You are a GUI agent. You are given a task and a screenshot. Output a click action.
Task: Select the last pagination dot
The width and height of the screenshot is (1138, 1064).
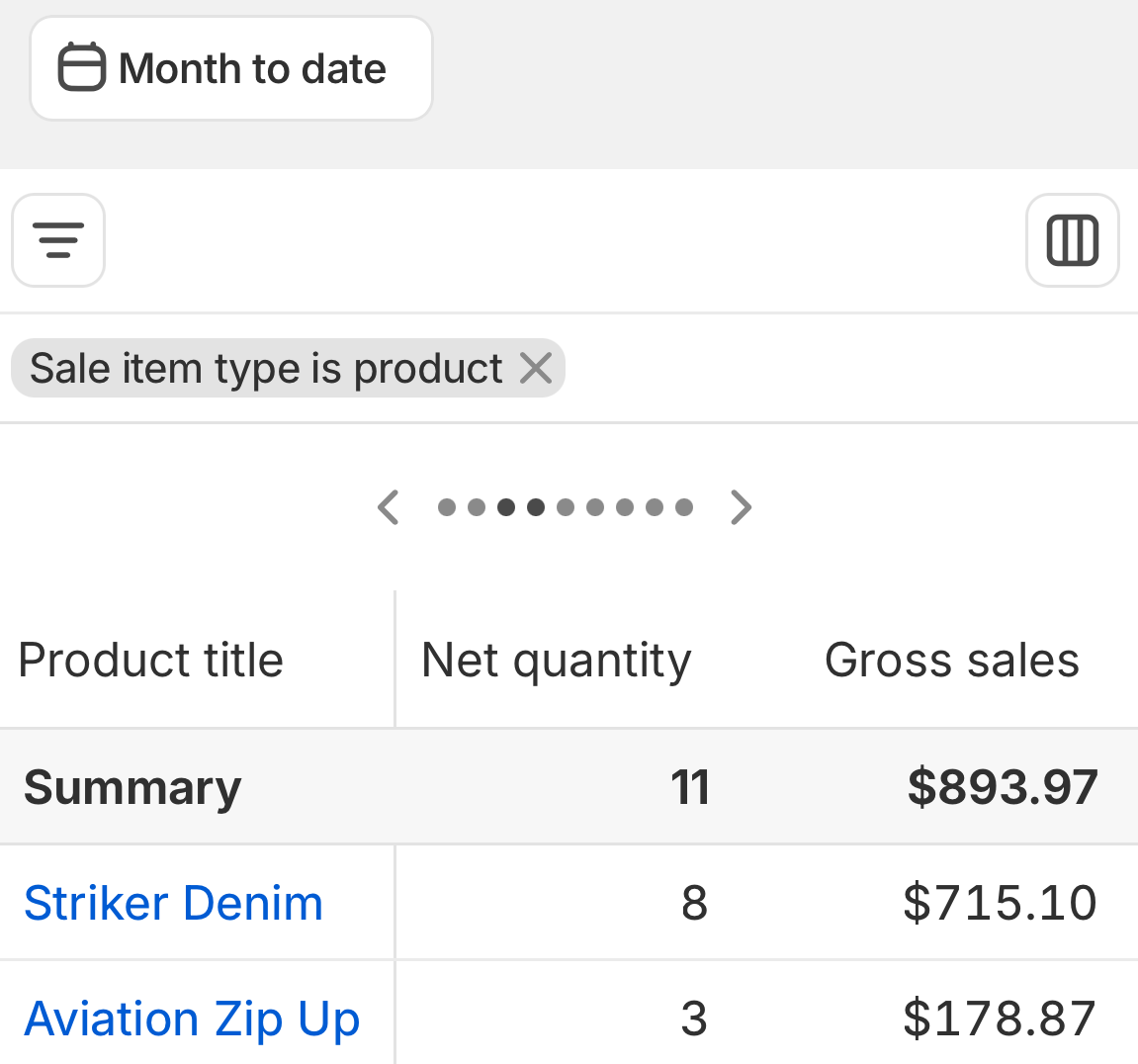684,507
